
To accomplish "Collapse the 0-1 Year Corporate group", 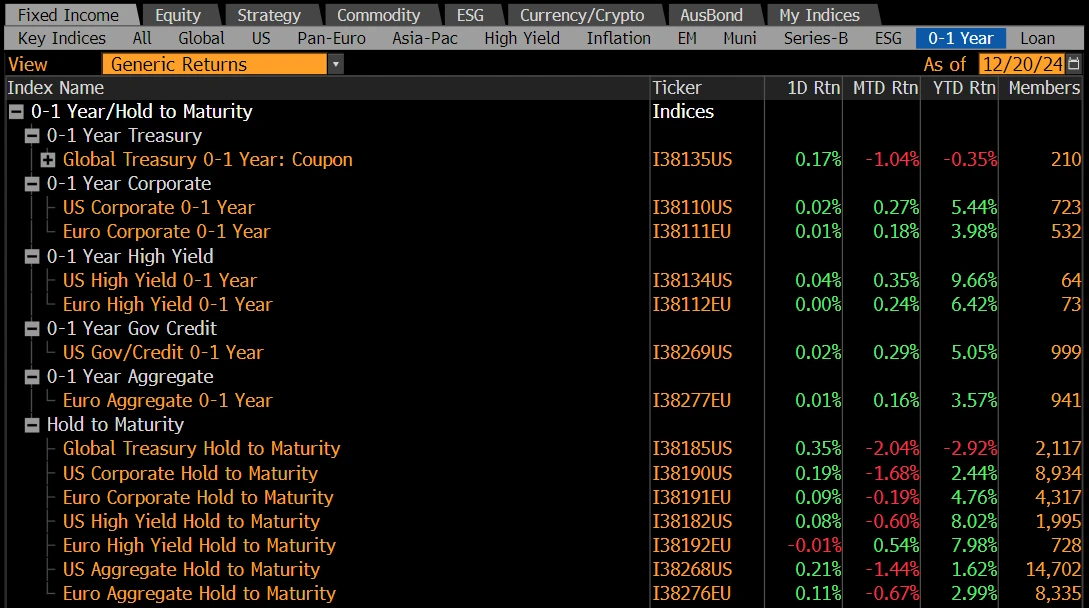I will coord(32,184).
